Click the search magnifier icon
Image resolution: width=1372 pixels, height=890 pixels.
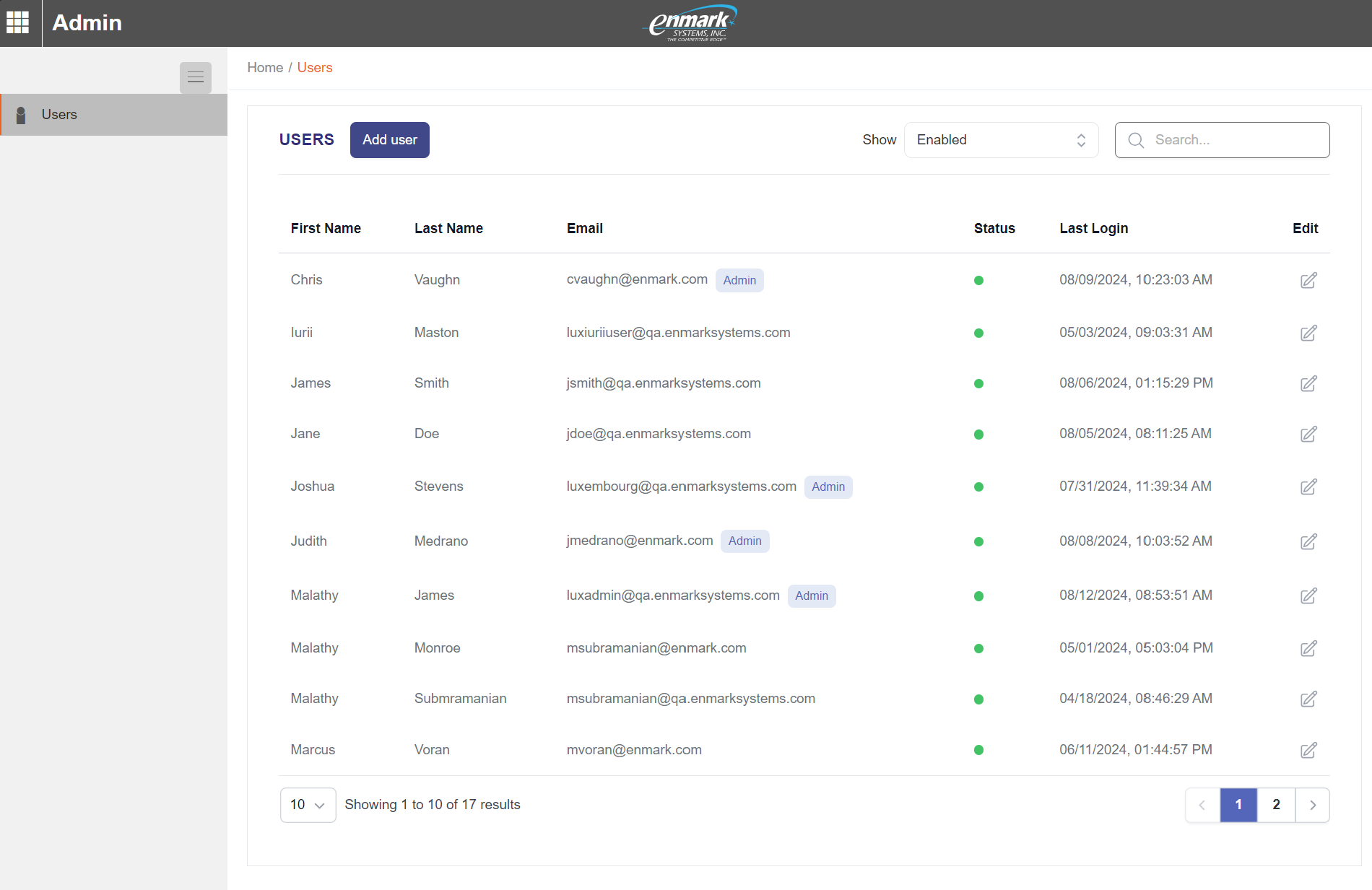[x=1136, y=140]
